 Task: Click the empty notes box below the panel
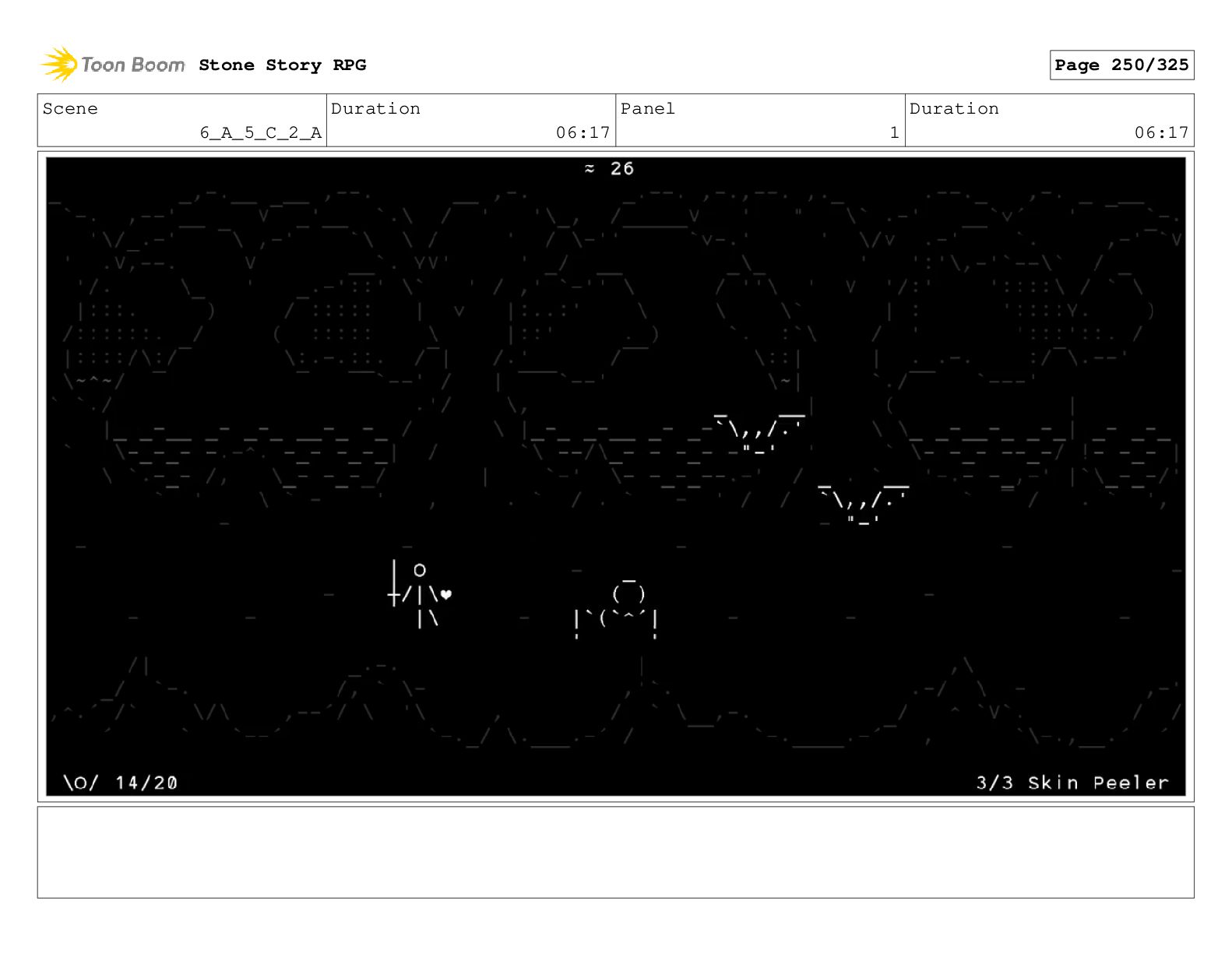[616, 852]
